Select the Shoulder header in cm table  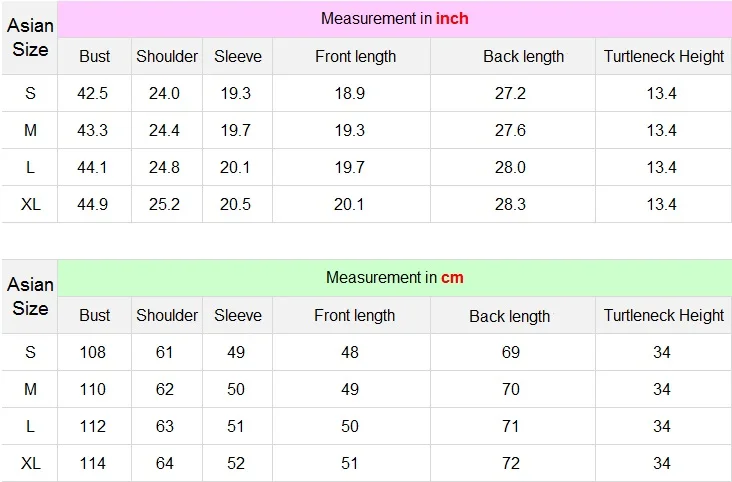tap(167, 315)
